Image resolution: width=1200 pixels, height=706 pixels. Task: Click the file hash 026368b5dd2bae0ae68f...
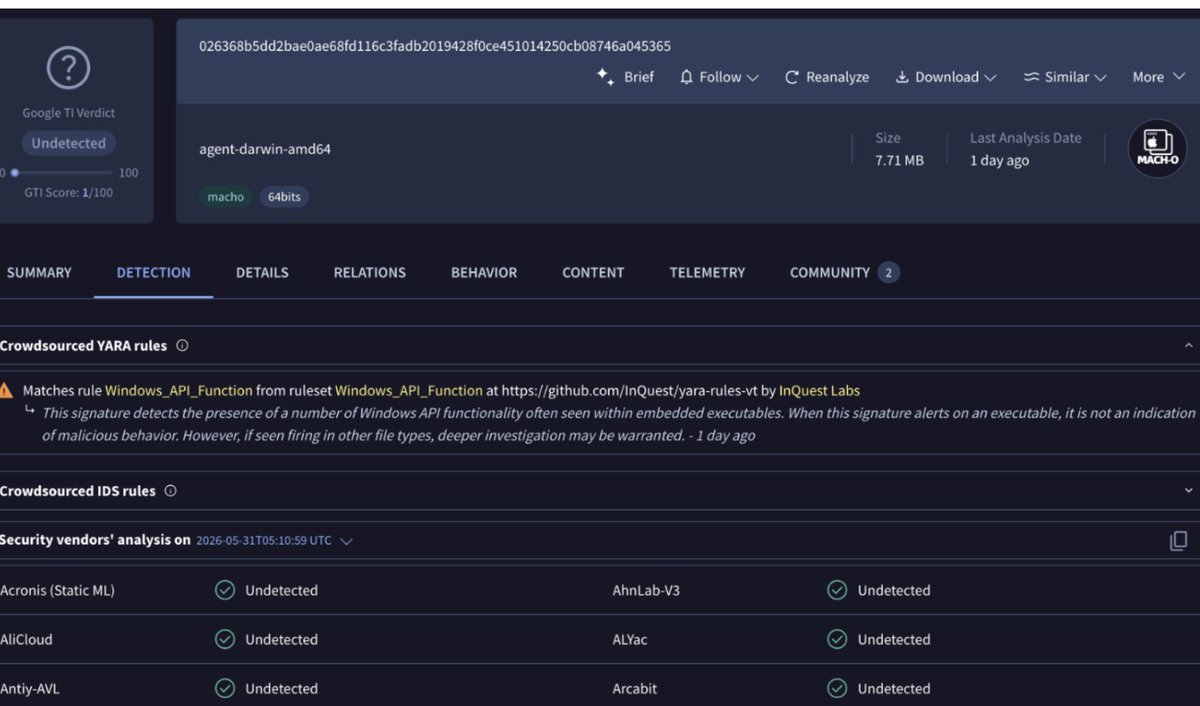point(435,46)
